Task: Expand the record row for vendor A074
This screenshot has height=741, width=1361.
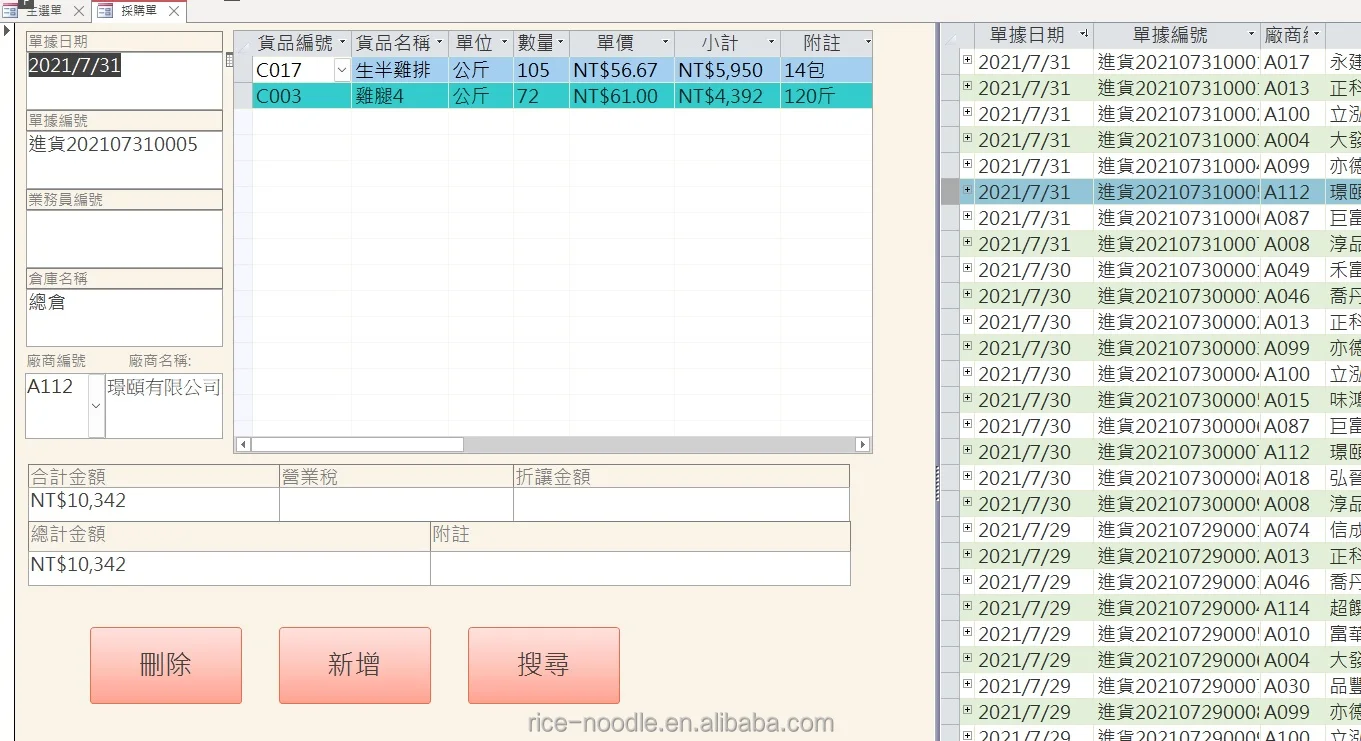Action: click(967, 528)
